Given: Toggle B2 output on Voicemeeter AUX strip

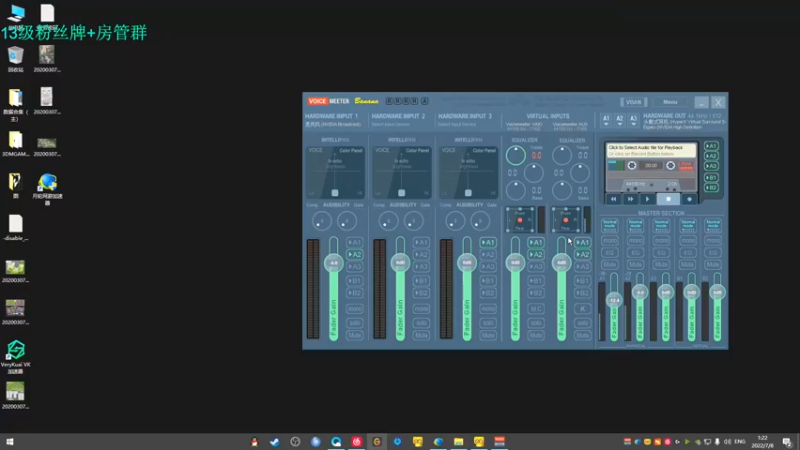Looking at the screenshot, I should [x=582, y=293].
